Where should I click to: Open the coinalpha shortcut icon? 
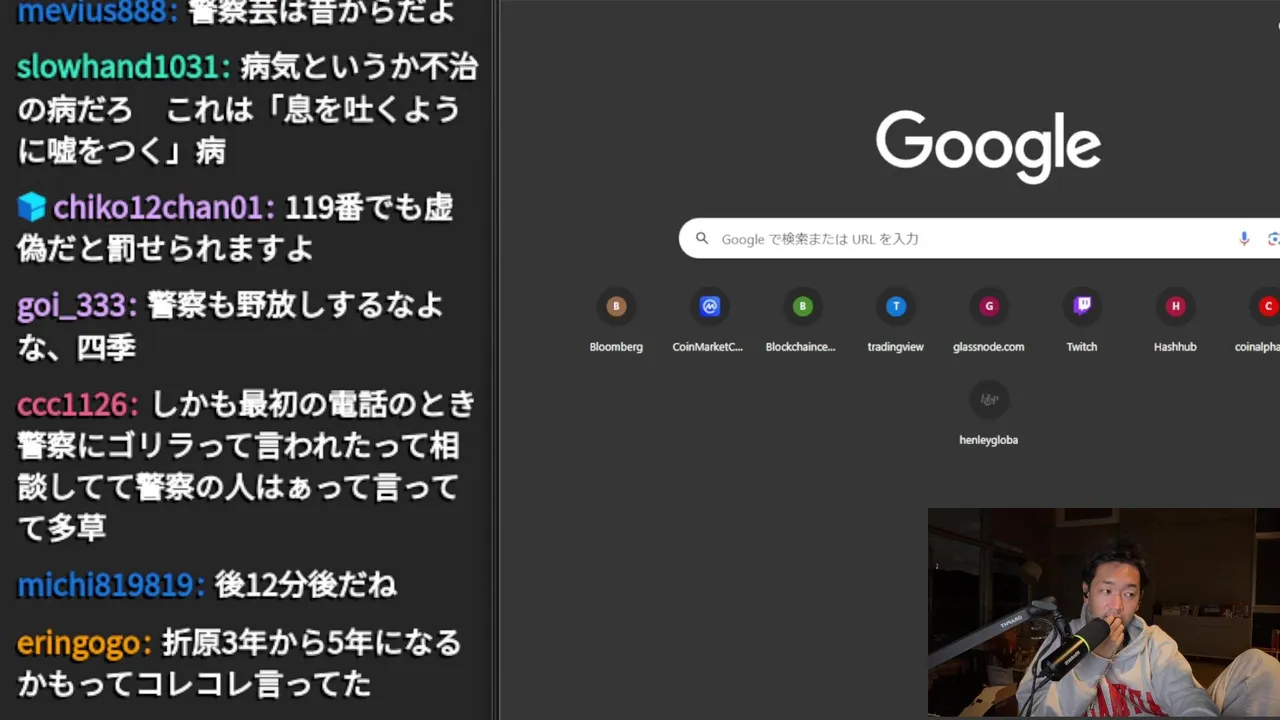[x=1266, y=306]
